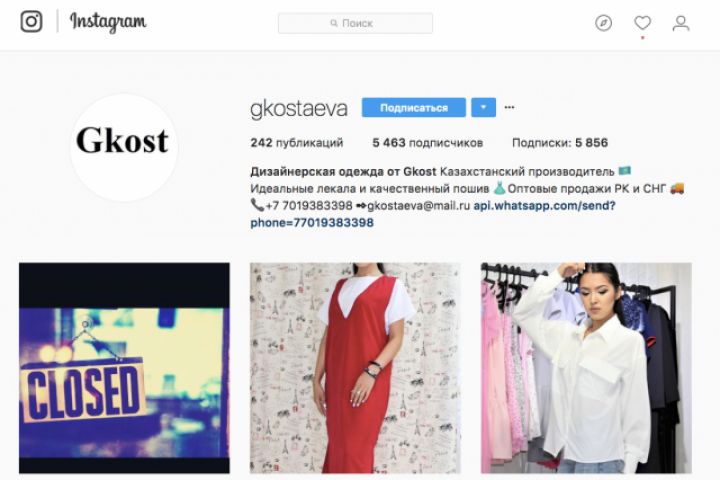Open the api.whatsapp.com/send link
The width and height of the screenshot is (720, 480).
[544, 205]
